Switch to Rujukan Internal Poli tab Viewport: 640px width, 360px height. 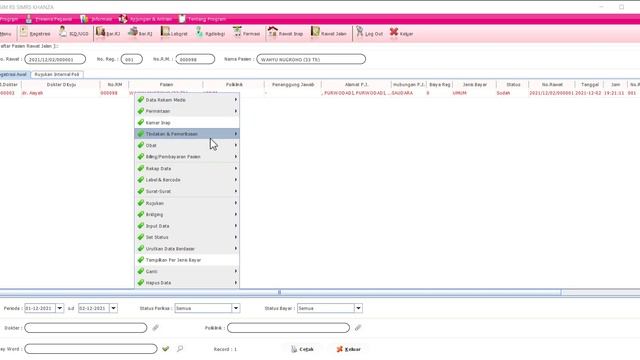pyautogui.click(x=57, y=74)
